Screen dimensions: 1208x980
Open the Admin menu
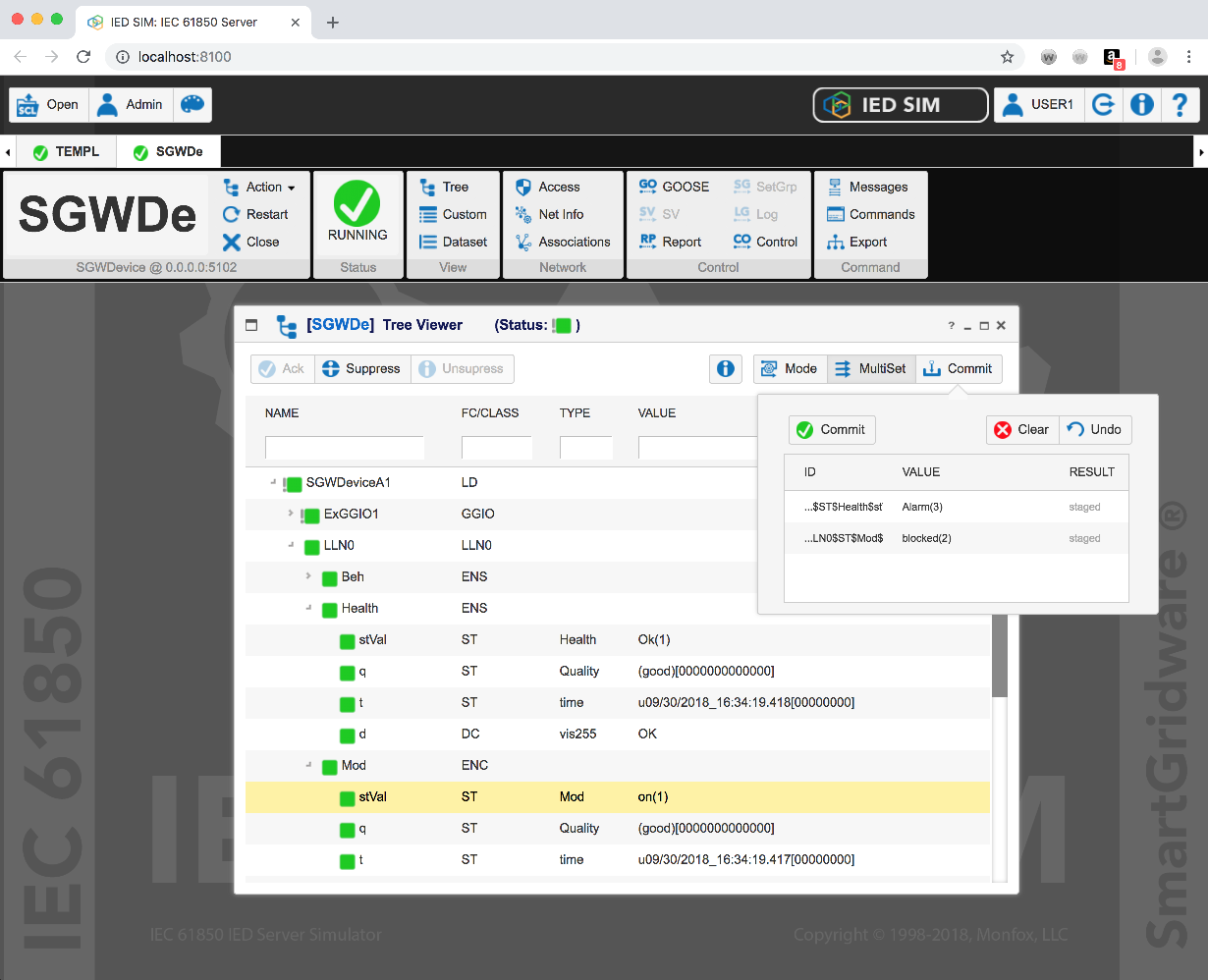click(x=131, y=105)
